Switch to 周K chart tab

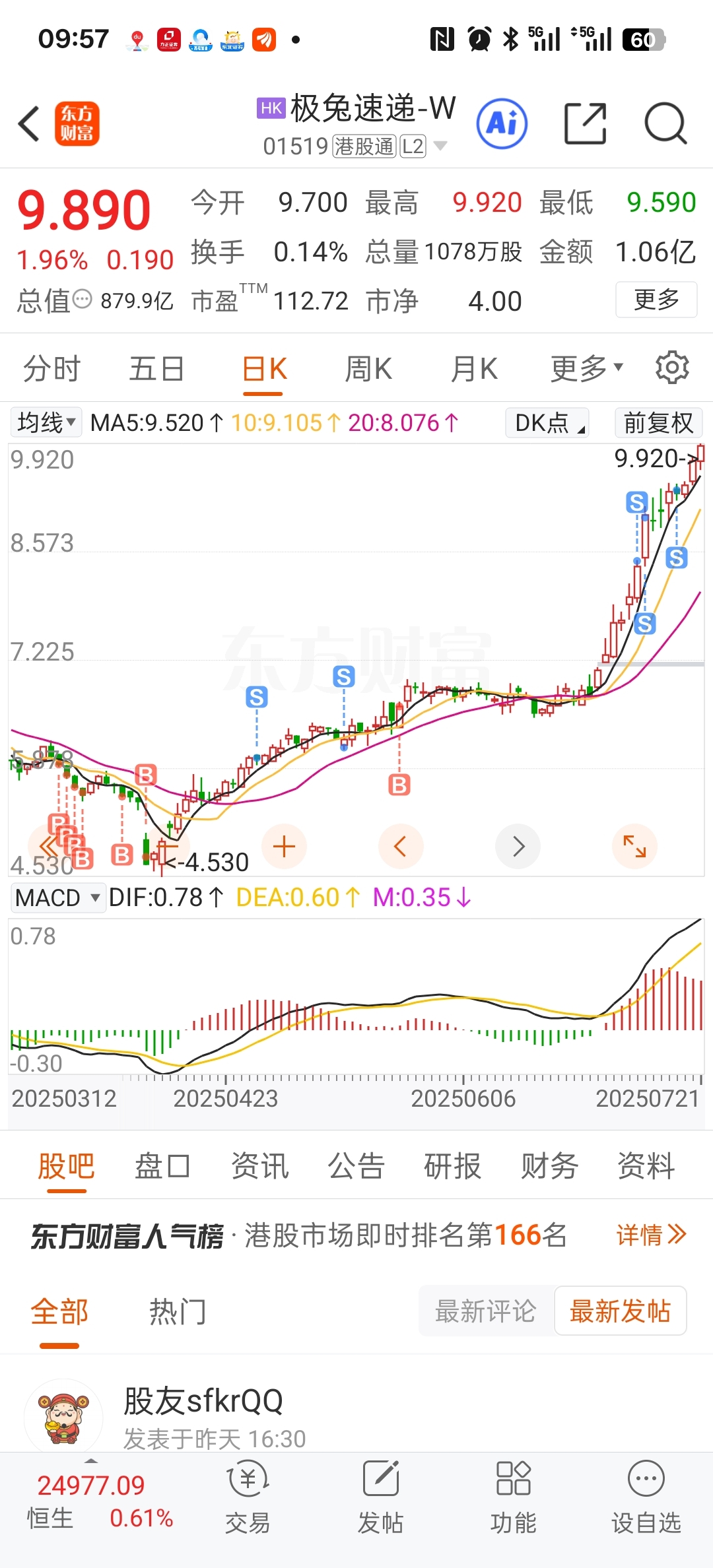pos(368,368)
